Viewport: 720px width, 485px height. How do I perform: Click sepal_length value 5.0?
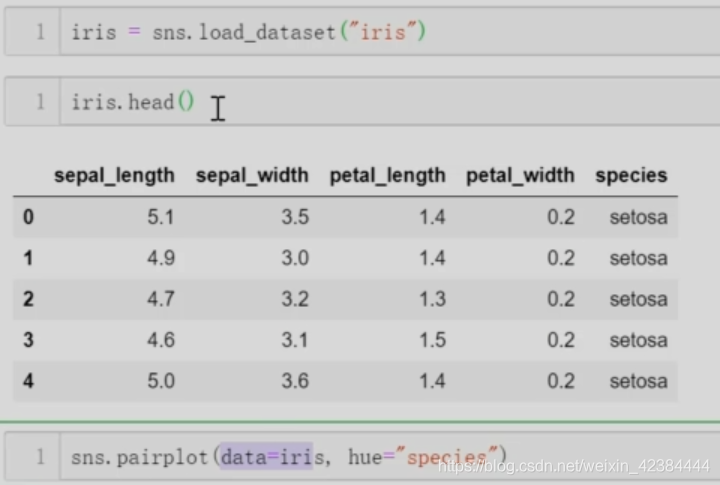161,381
